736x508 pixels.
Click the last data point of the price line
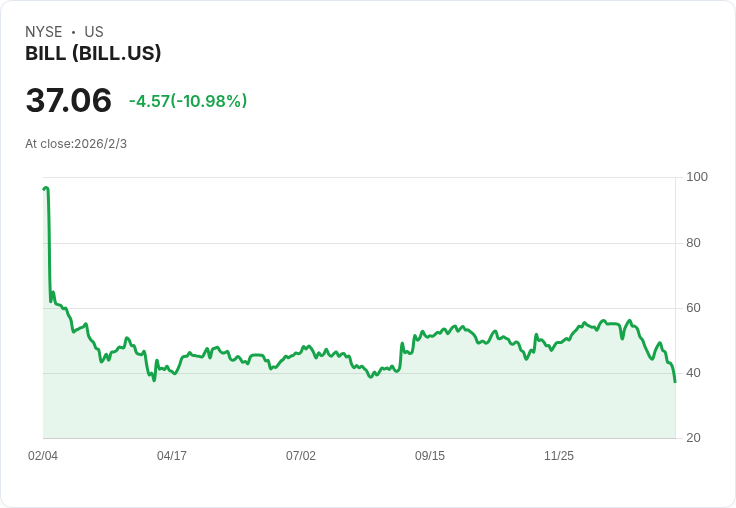675,381
